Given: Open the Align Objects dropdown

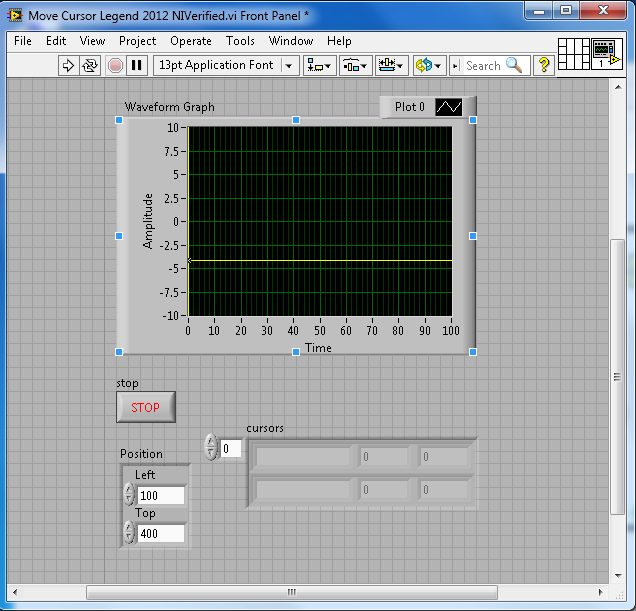Looking at the screenshot, I should click(x=320, y=65).
